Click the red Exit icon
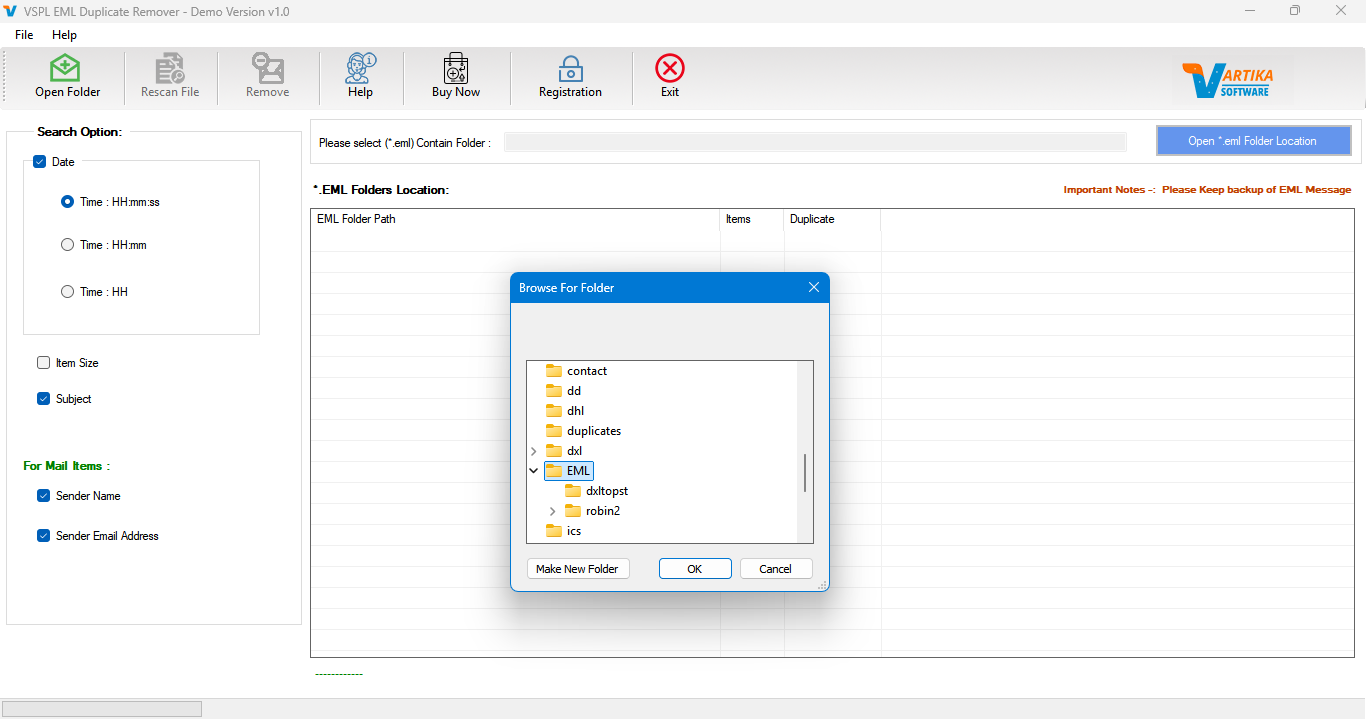 670,68
